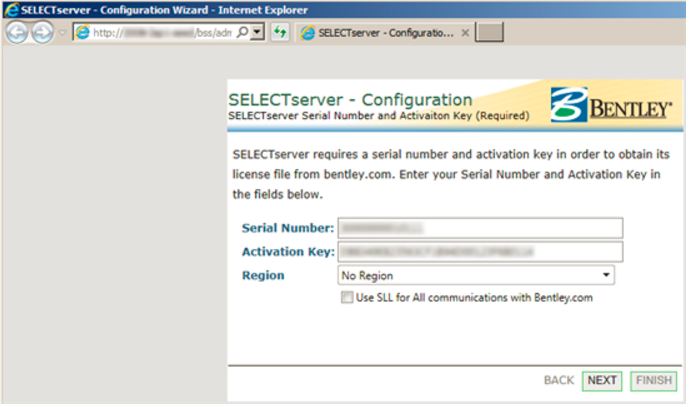Focus the address bar URL field
The width and height of the screenshot is (689, 407).
162,33
